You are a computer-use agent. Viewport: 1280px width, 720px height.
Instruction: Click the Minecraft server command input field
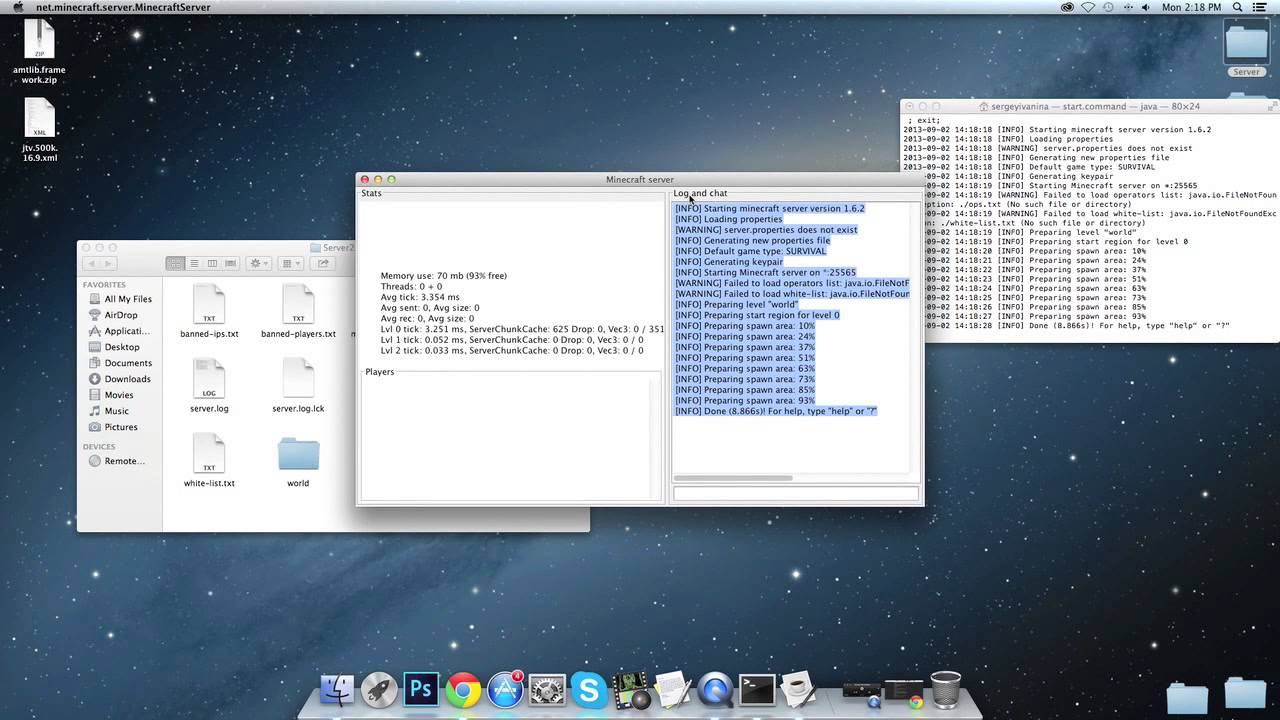click(x=796, y=493)
